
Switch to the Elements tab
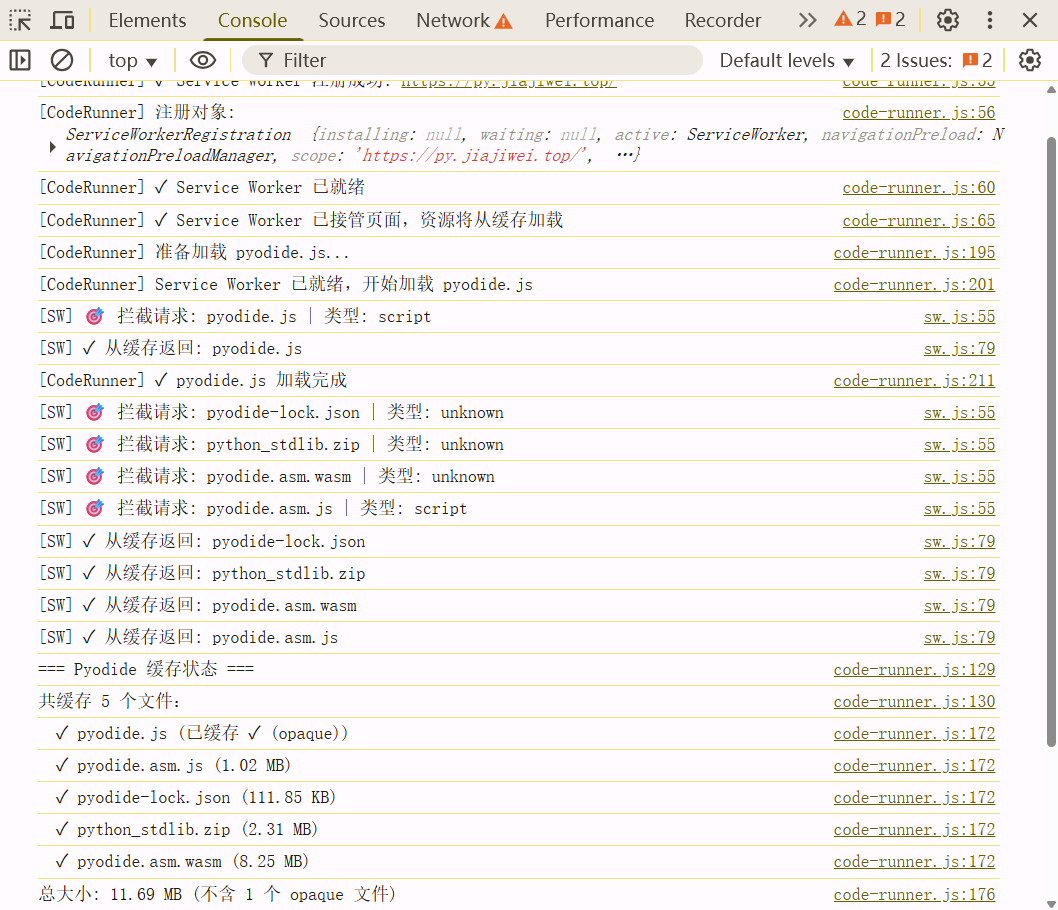(147, 20)
